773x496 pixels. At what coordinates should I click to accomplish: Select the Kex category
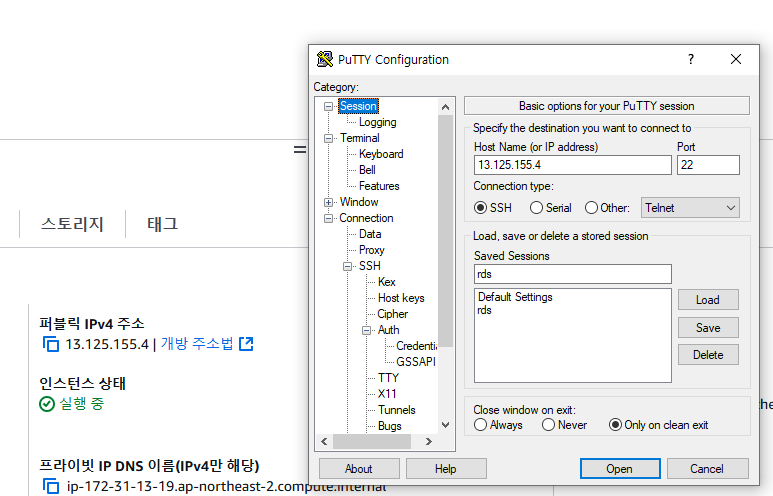point(386,282)
